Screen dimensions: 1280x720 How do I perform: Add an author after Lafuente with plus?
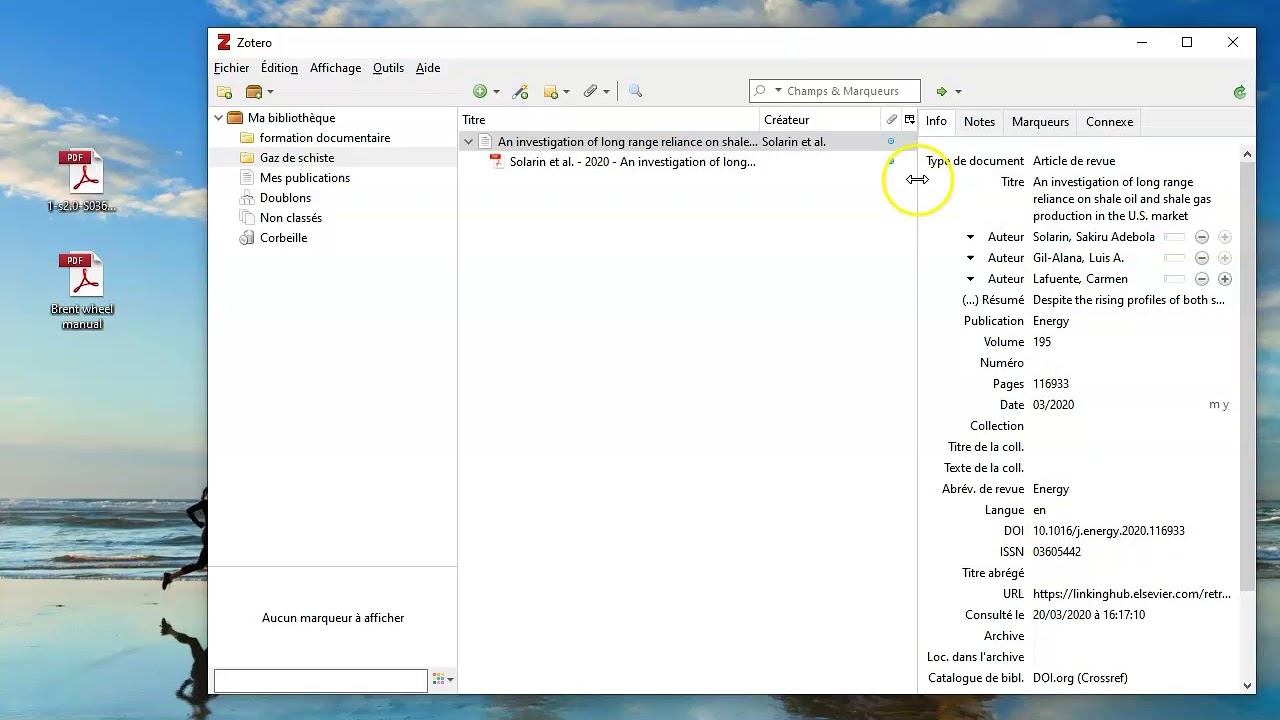point(1225,279)
